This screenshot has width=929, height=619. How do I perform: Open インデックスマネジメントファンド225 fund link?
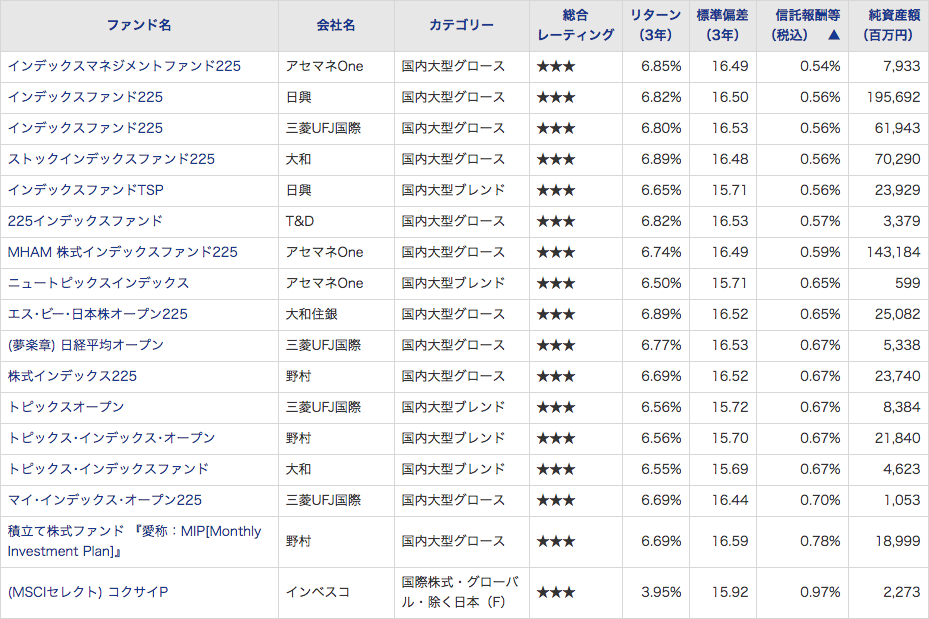point(124,66)
